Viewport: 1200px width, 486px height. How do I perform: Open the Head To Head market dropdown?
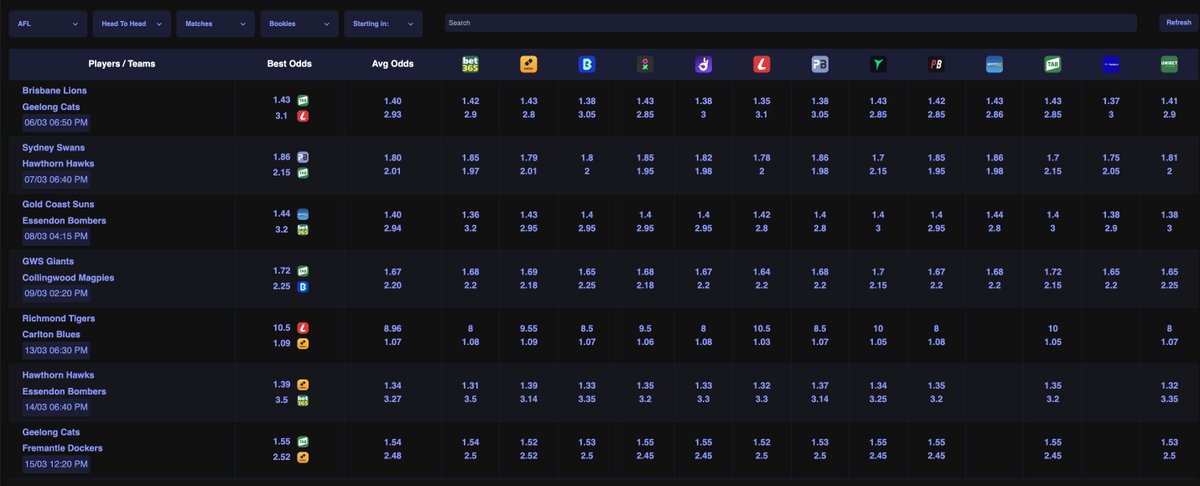tap(132, 24)
